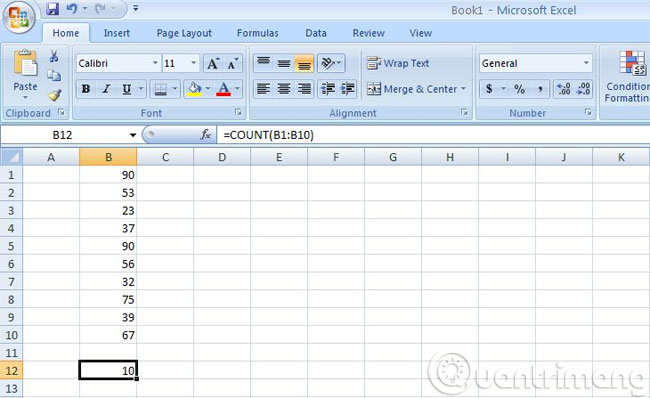Paste using the clipboard icon

[25, 63]
